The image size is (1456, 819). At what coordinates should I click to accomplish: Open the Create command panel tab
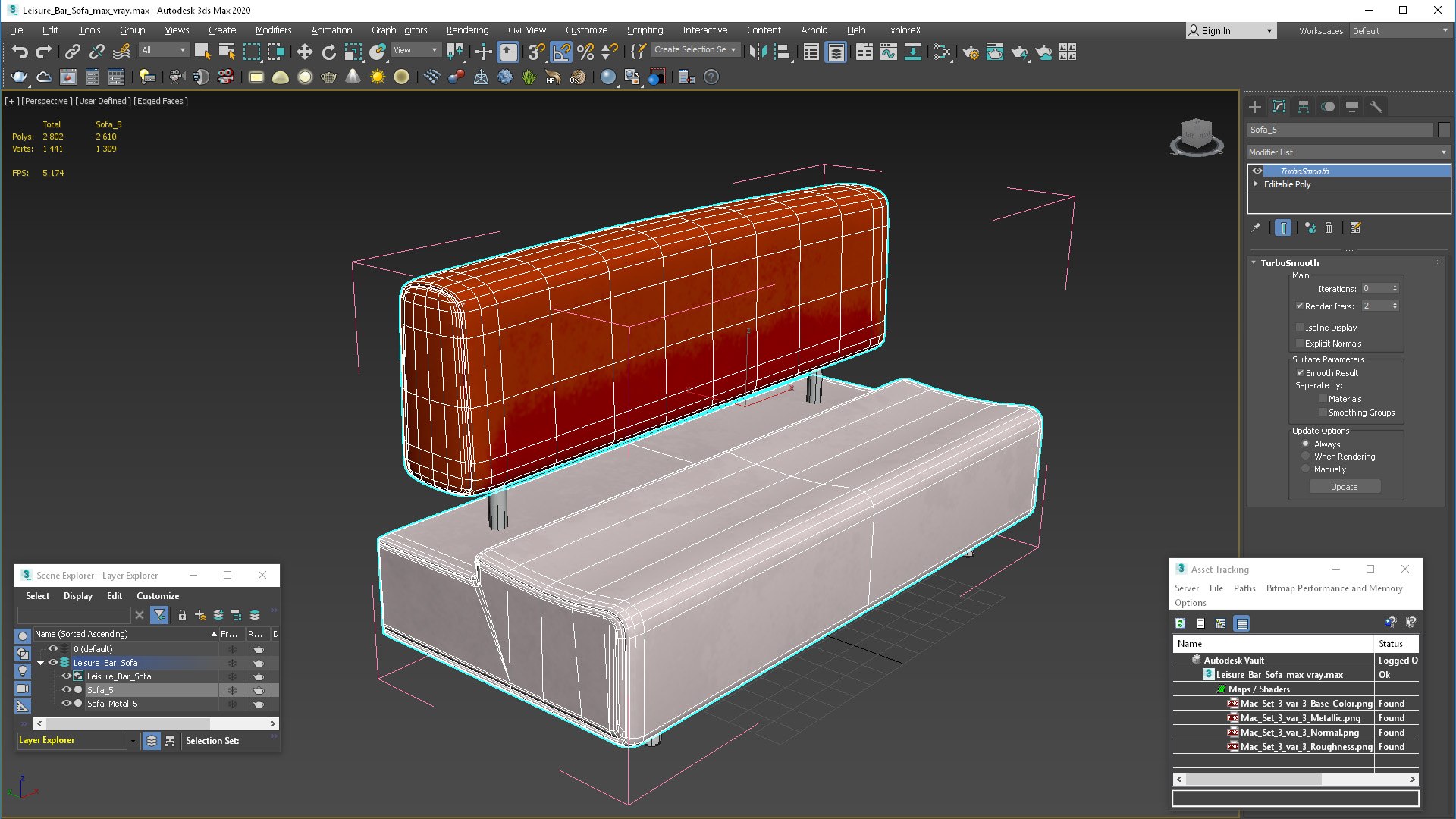1255,107
